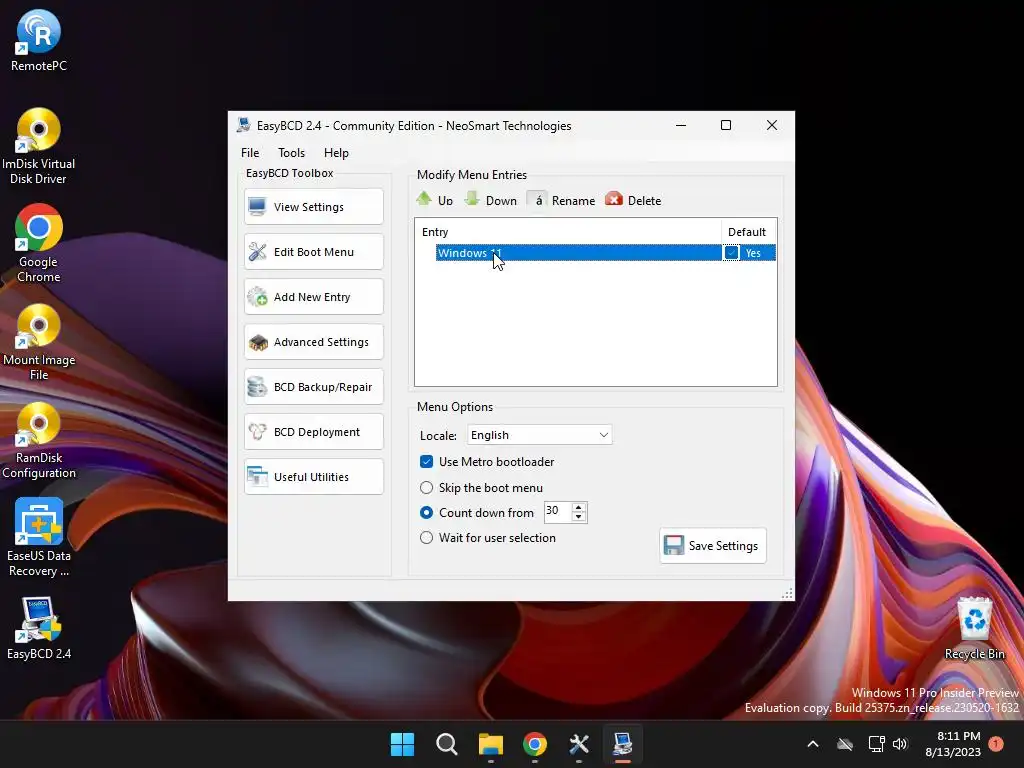This screenshot has width=1024, height=768.
Task: Open the Help menu
Action: tap(336, 153)
